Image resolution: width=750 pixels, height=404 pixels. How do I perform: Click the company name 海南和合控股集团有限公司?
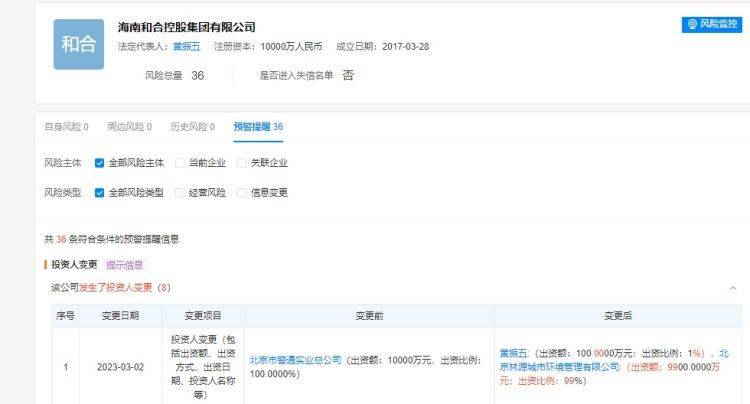[x=186, y=27]
